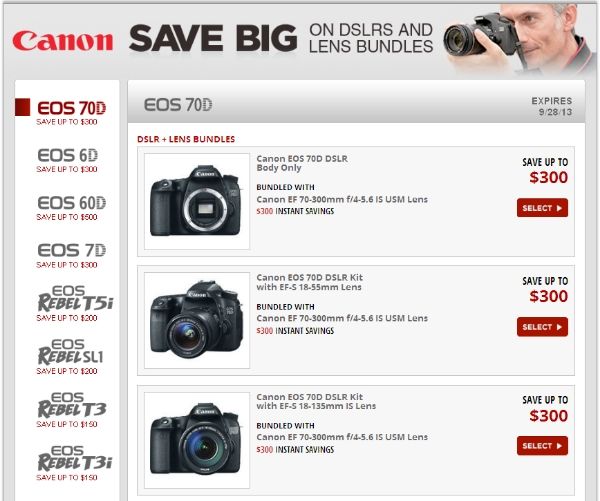600x501 pixels.
Task: Open the 70D body-only camera thumbnail
Action: 197,201
